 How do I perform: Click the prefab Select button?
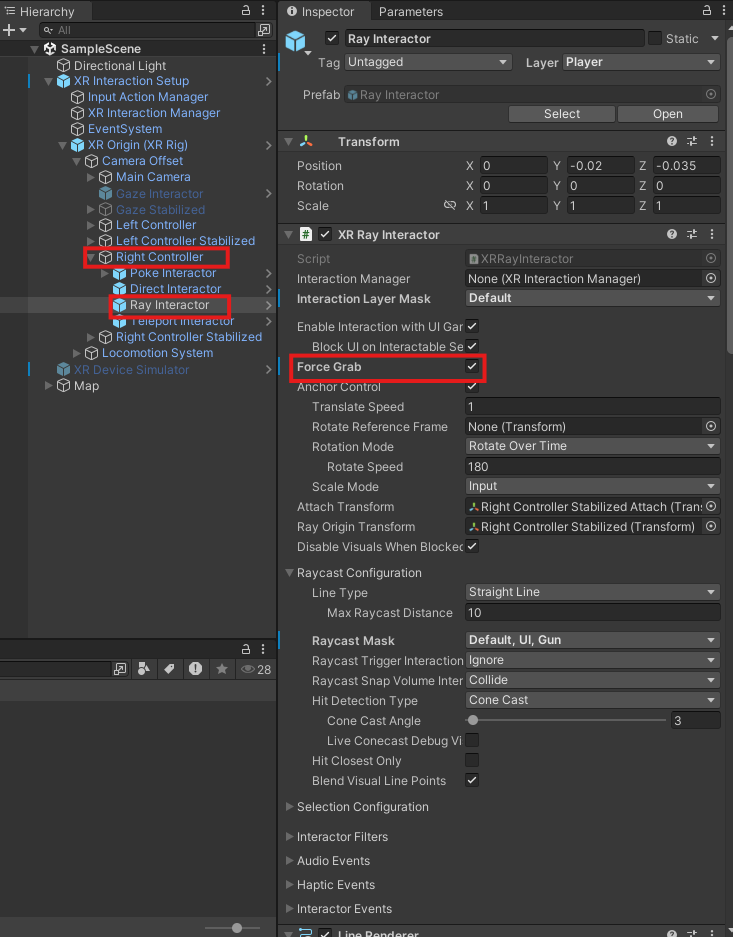pos(562,114)
